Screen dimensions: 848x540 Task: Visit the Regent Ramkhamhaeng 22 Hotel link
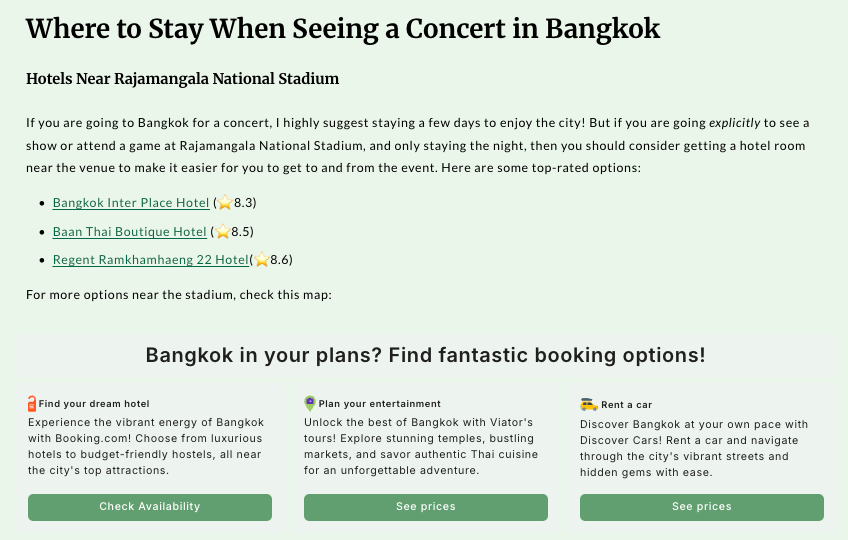pyautogui.click(x=150, y=260)
